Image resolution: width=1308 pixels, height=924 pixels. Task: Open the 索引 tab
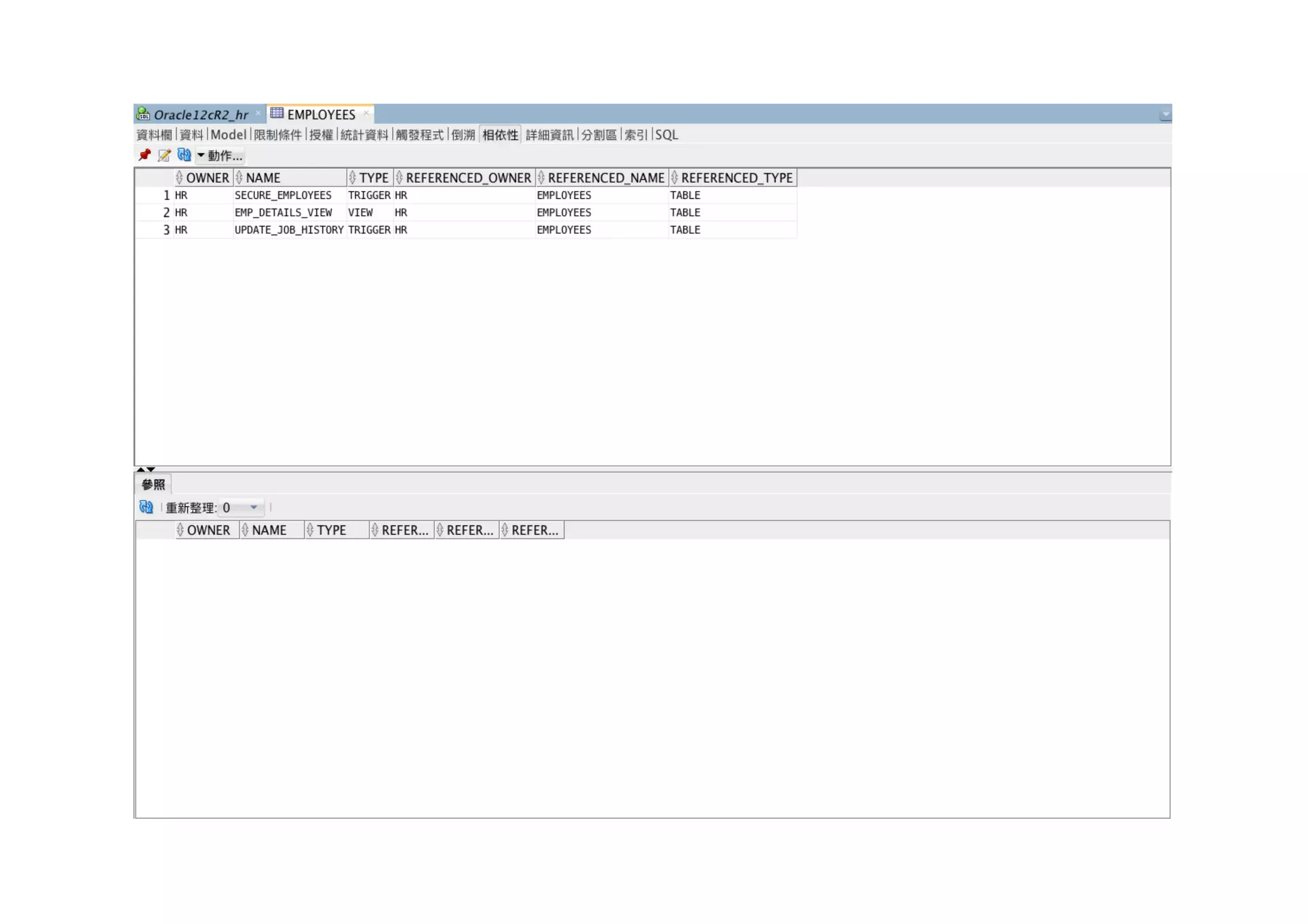[x=636, y=135]
